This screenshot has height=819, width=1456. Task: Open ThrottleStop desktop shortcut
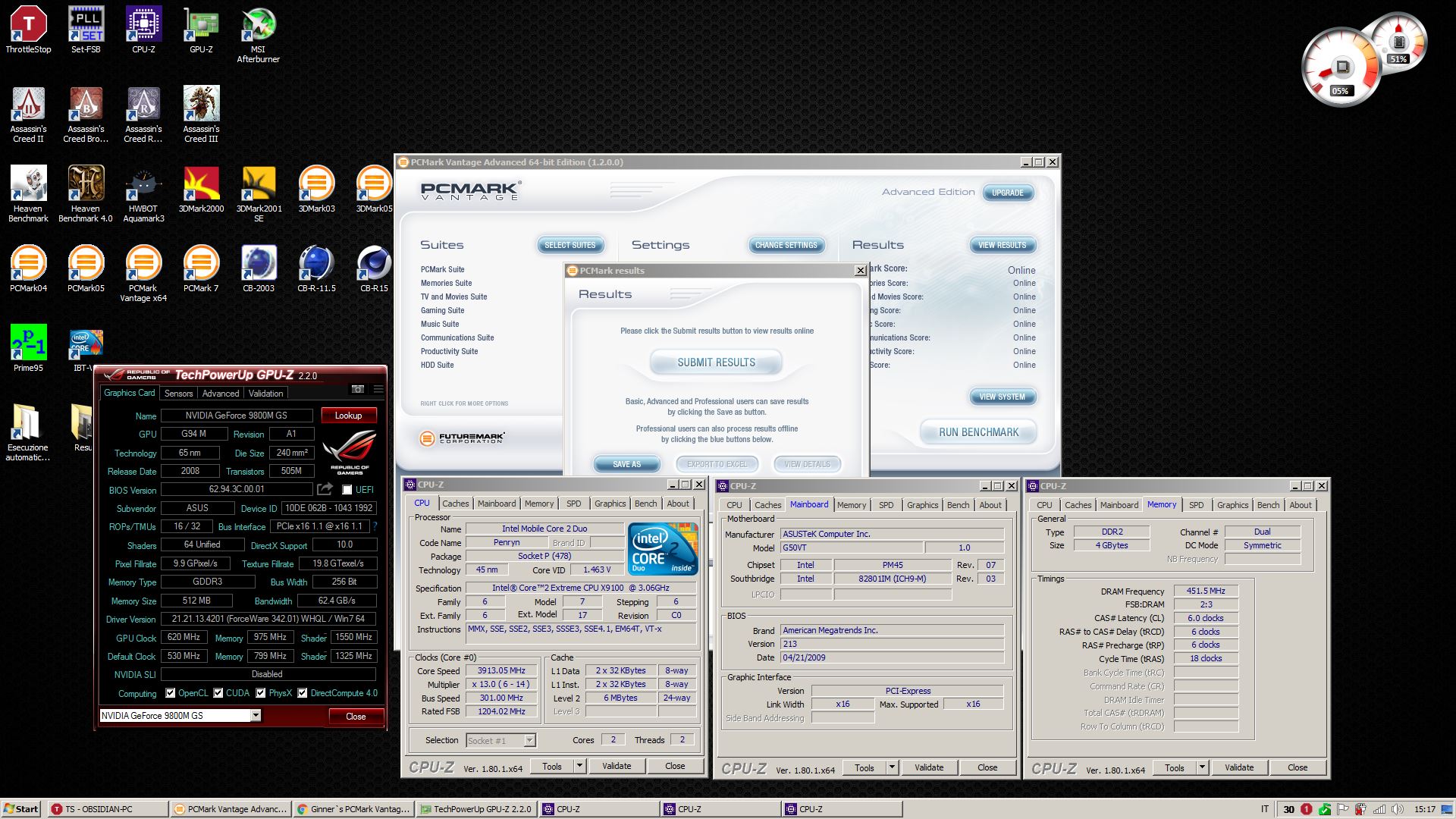click(x=28, y=30)
